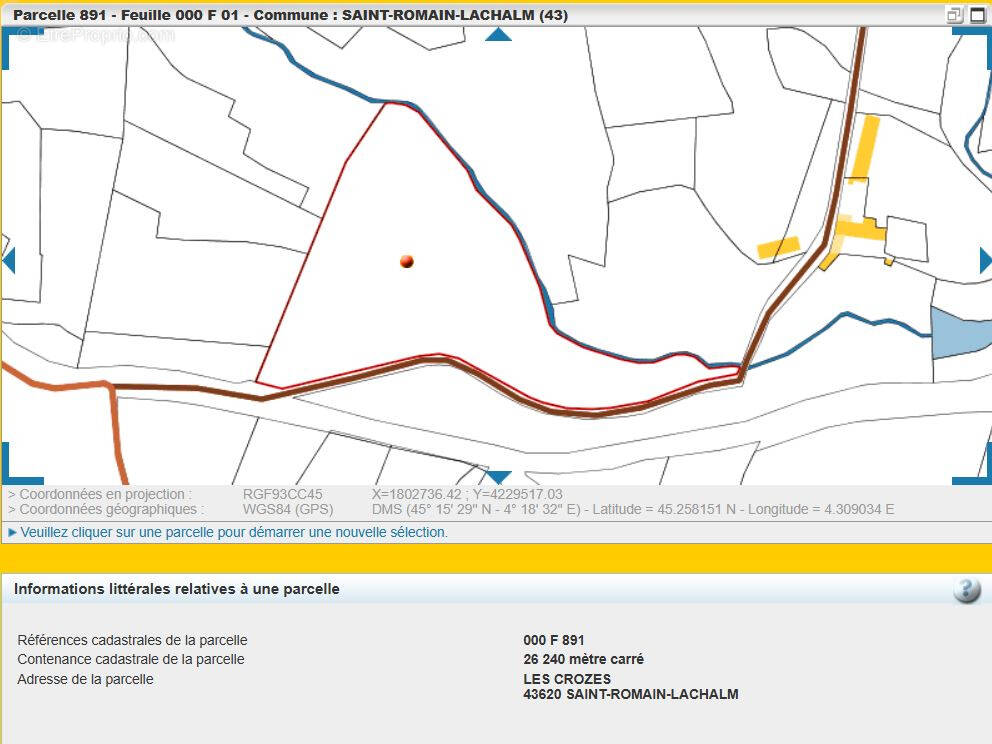
Task: Pan the map north with top arrow
Action: (x=498, y=35)
